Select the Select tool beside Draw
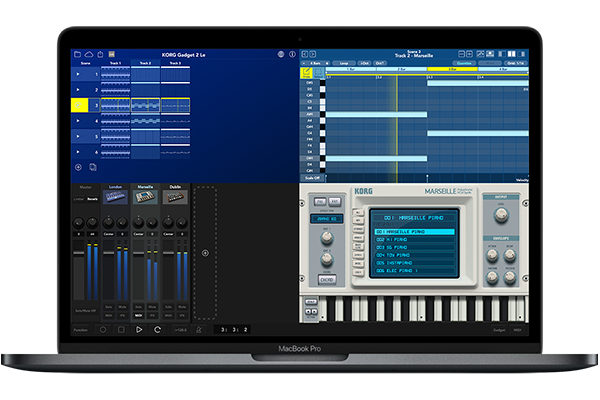600x400 pixels. click(319, 73)
